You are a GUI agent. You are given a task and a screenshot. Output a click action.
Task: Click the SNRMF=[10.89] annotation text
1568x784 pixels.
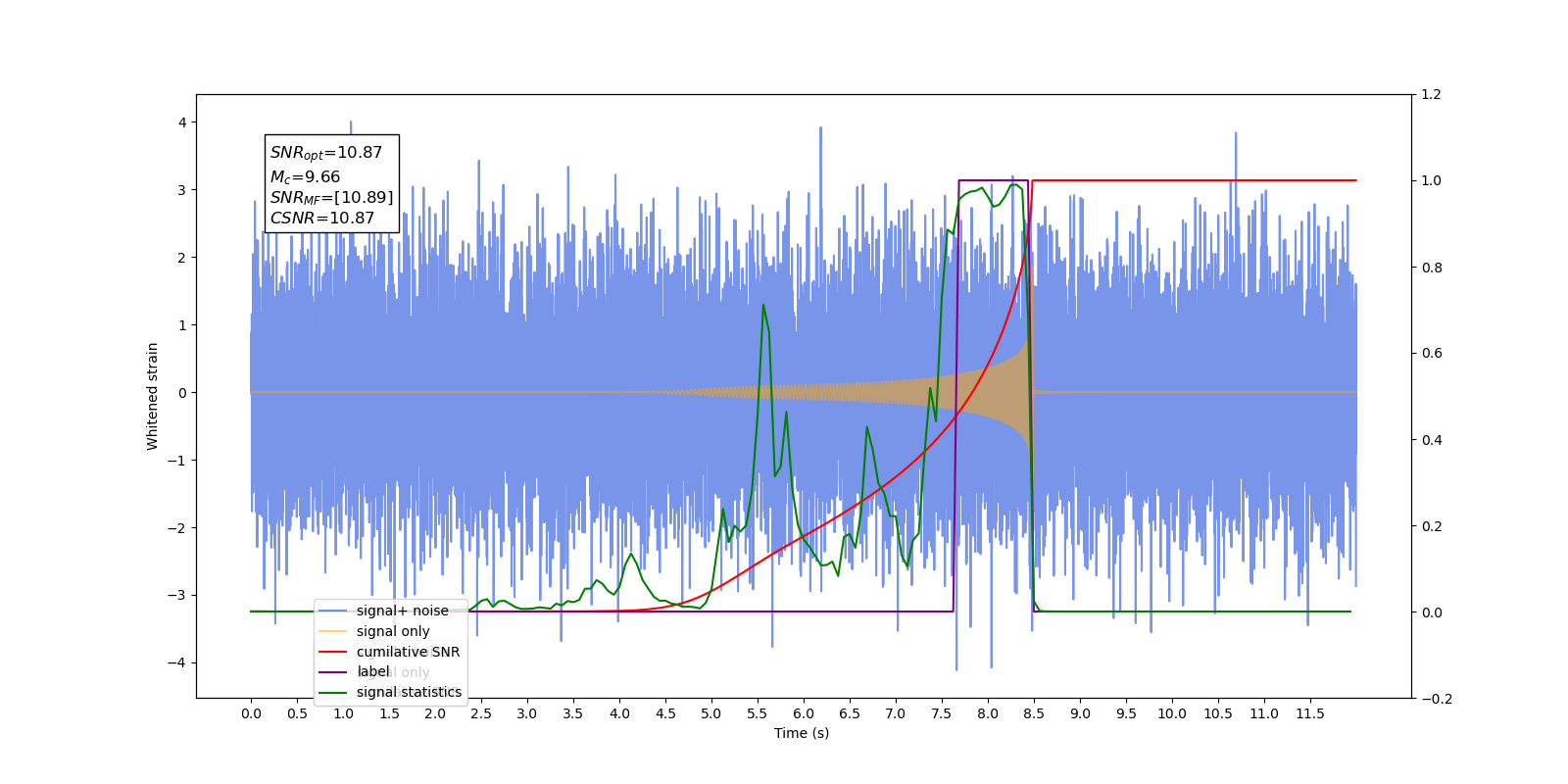tap(331, 198)
